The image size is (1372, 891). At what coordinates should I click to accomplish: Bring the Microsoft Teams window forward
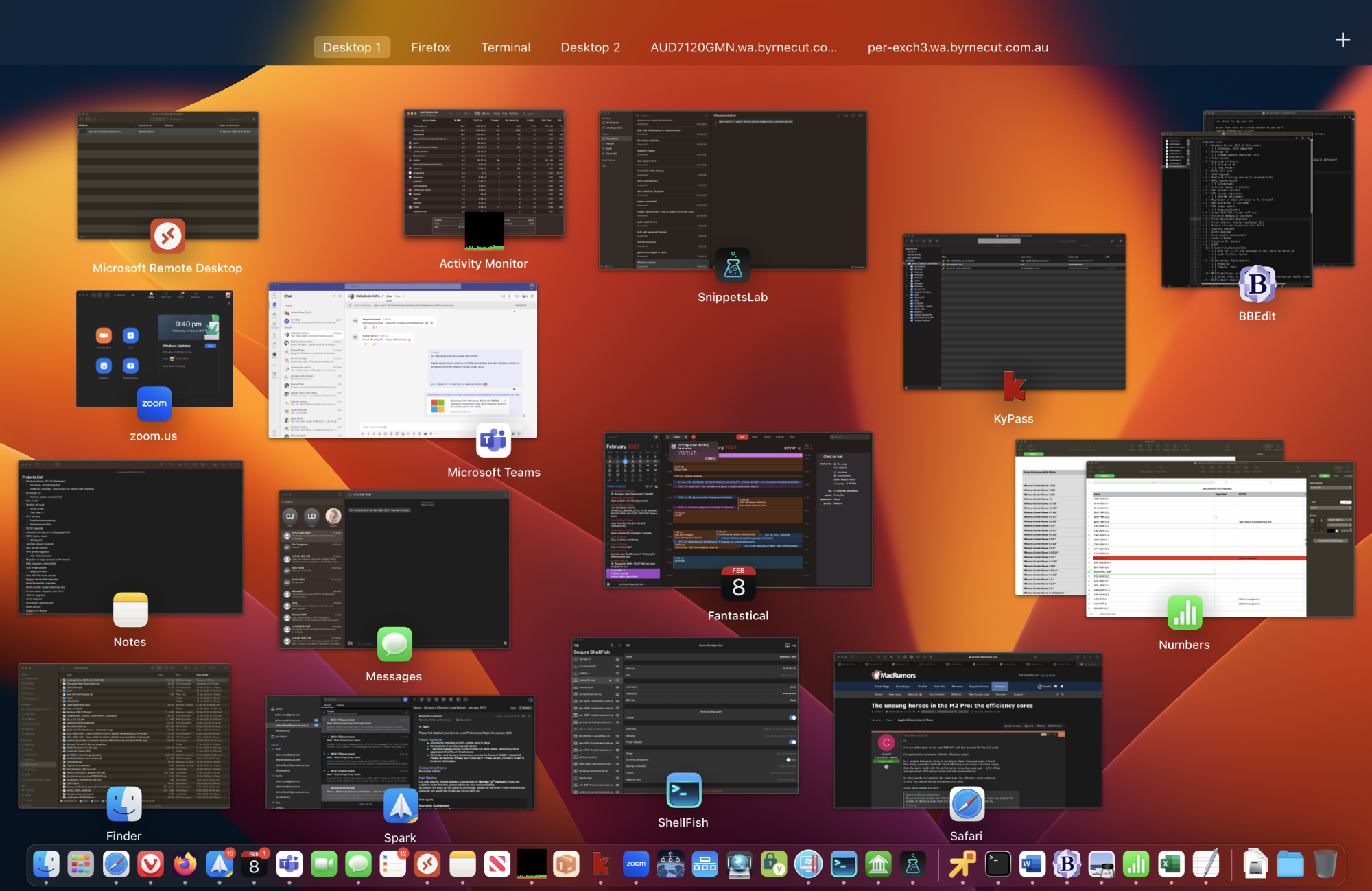click(403, 360)
